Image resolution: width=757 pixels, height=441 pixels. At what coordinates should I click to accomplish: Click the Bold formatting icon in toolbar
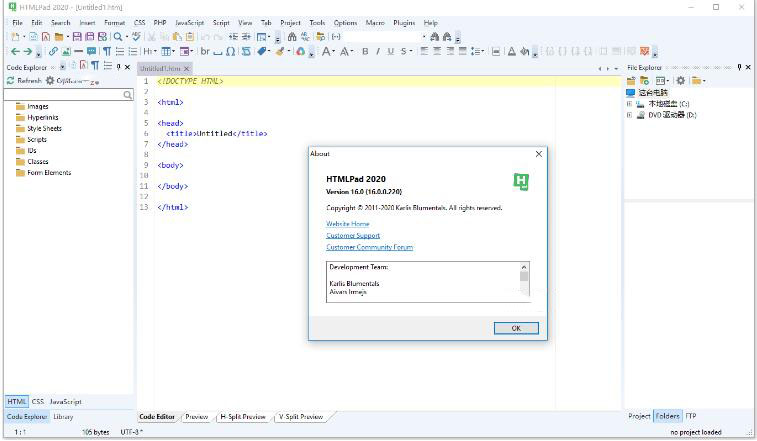click(365, 51)
